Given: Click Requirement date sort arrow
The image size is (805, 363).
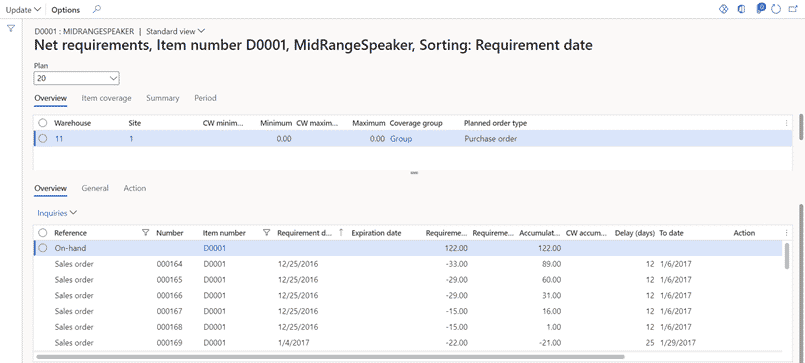Looking at the screenshot, I should coord(341,233).
